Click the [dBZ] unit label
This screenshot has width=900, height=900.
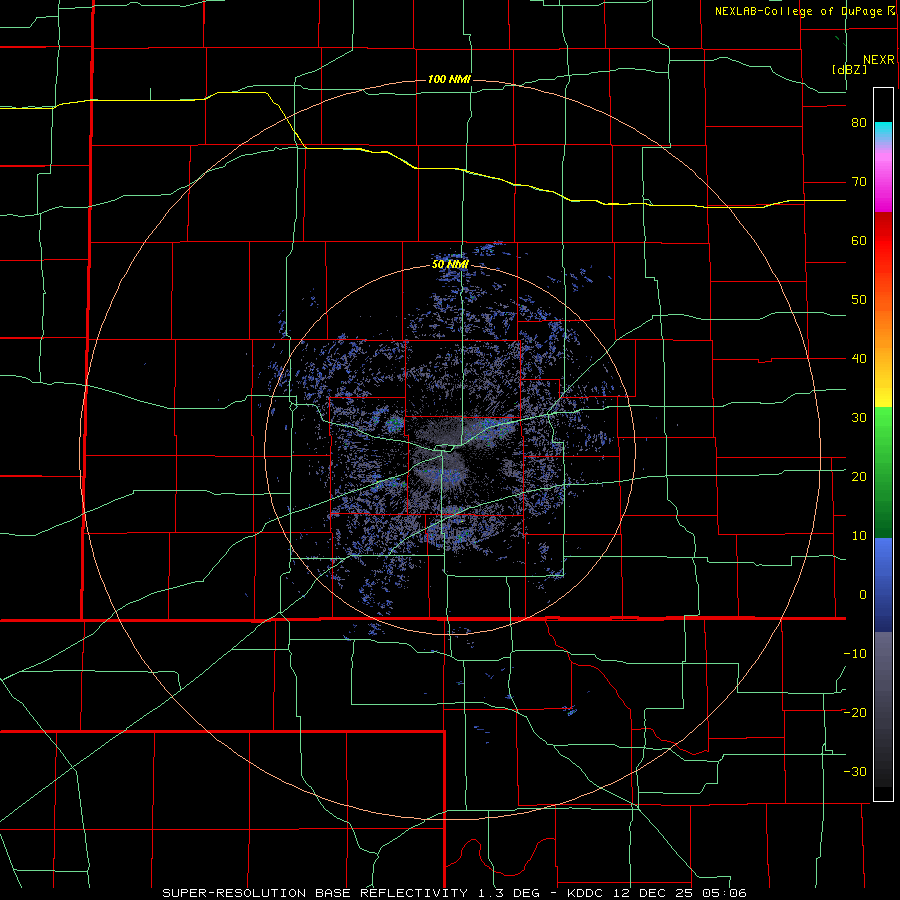[849, 69]
